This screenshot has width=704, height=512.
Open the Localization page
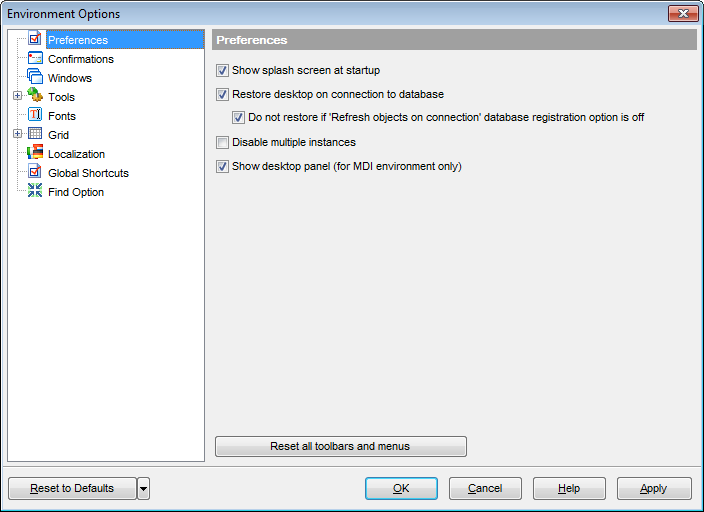tap(76, 154)
